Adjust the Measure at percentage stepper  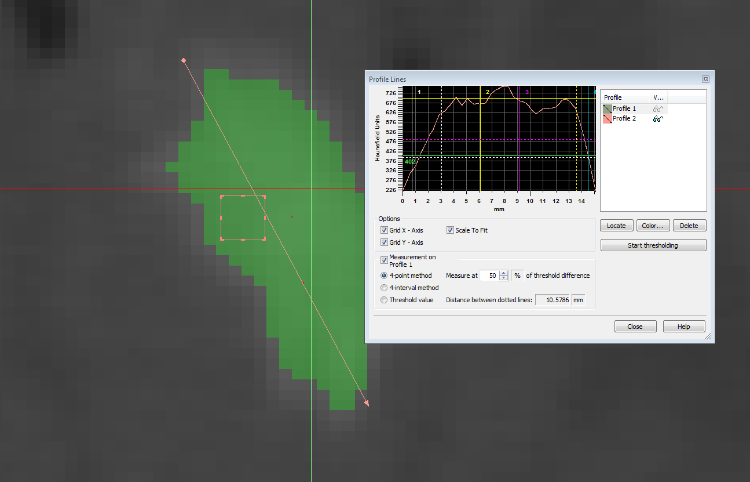(x=505, y=275)
